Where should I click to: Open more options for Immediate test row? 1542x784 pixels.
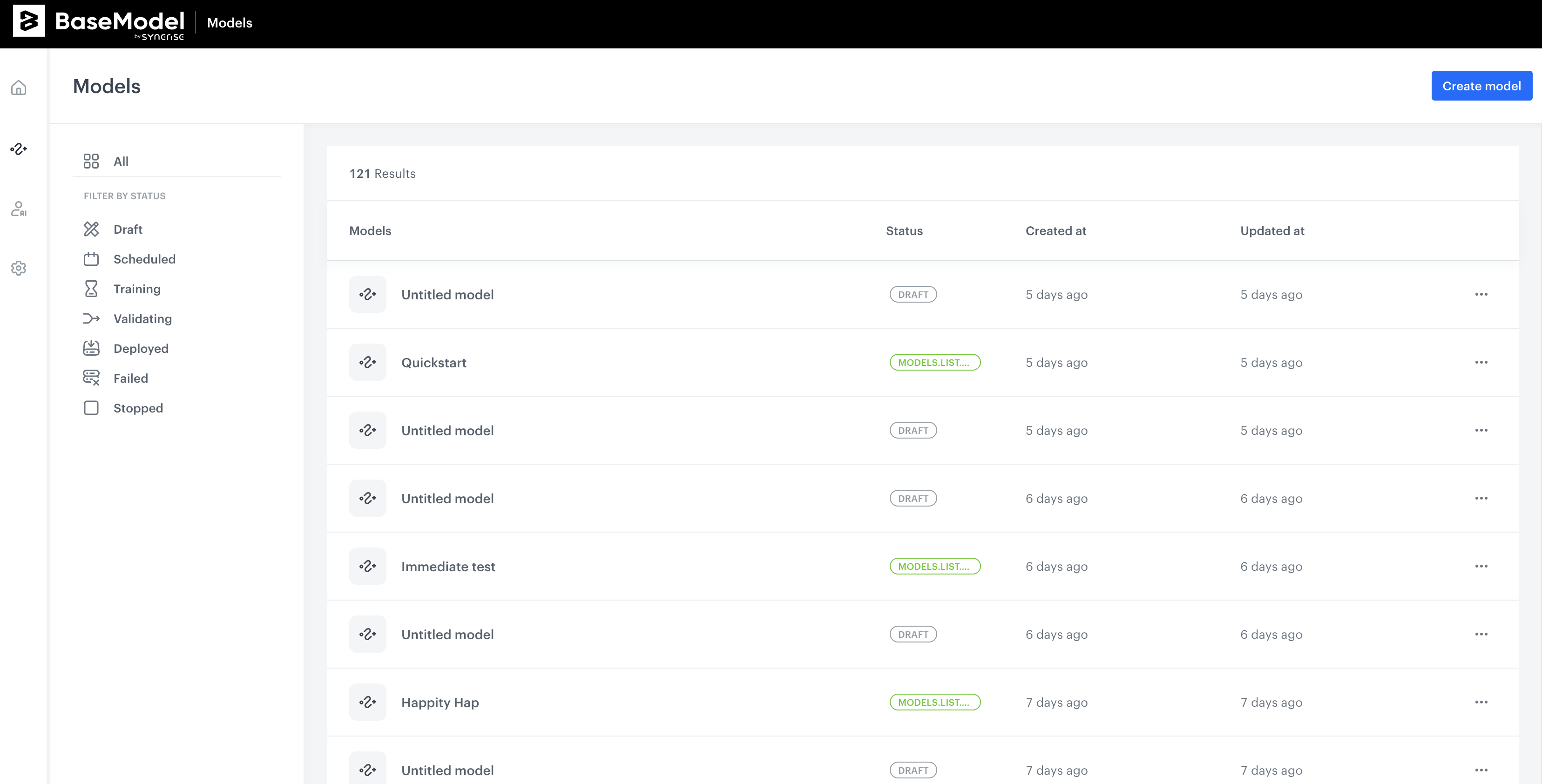(1481, 566)
